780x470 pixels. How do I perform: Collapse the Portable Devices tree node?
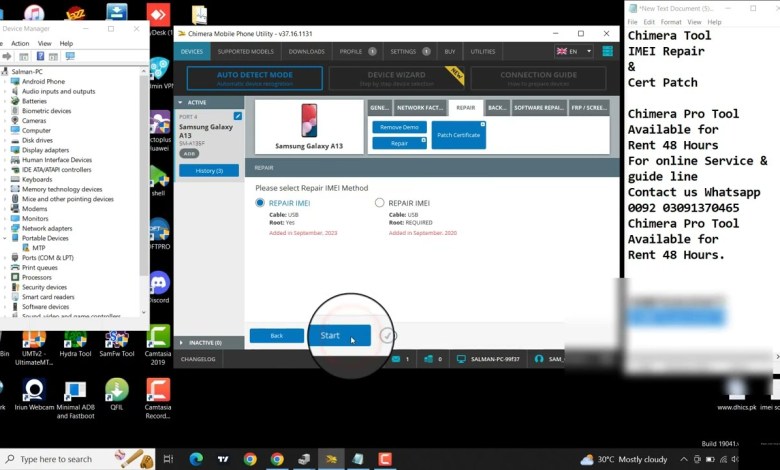pos(7,238)
